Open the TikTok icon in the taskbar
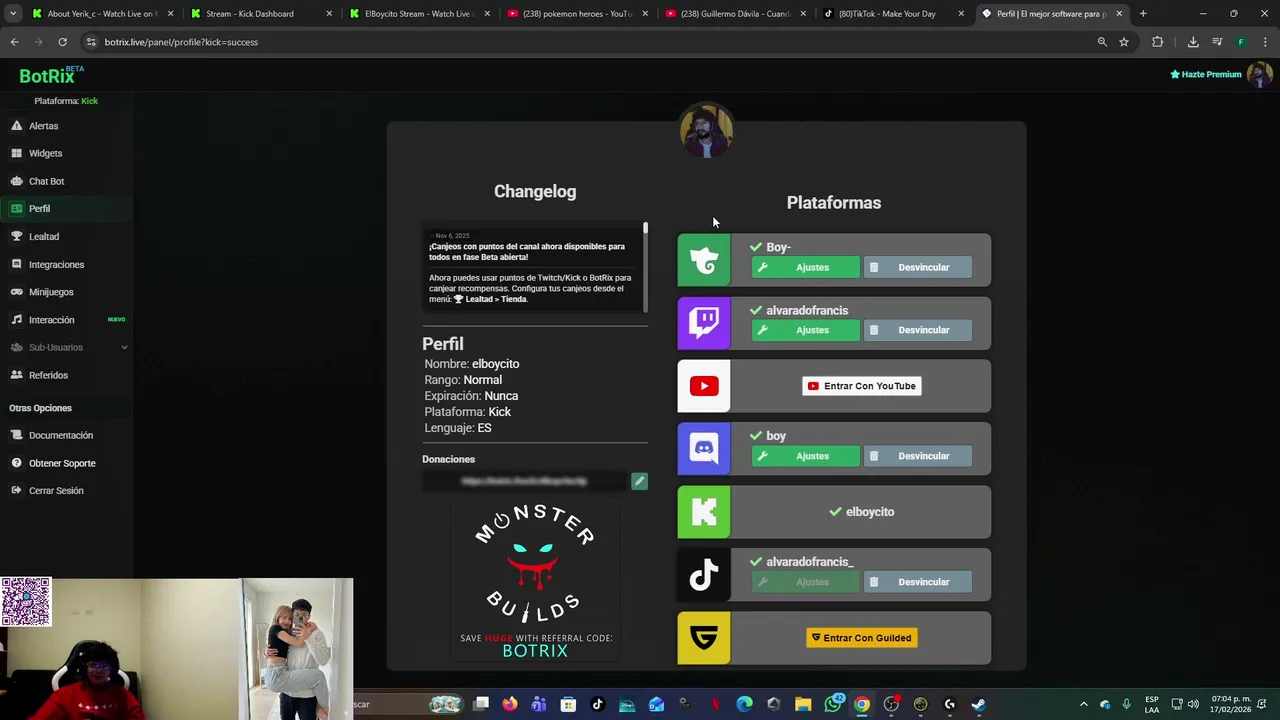Screen dimensions: 1280x720 [598, 704]
